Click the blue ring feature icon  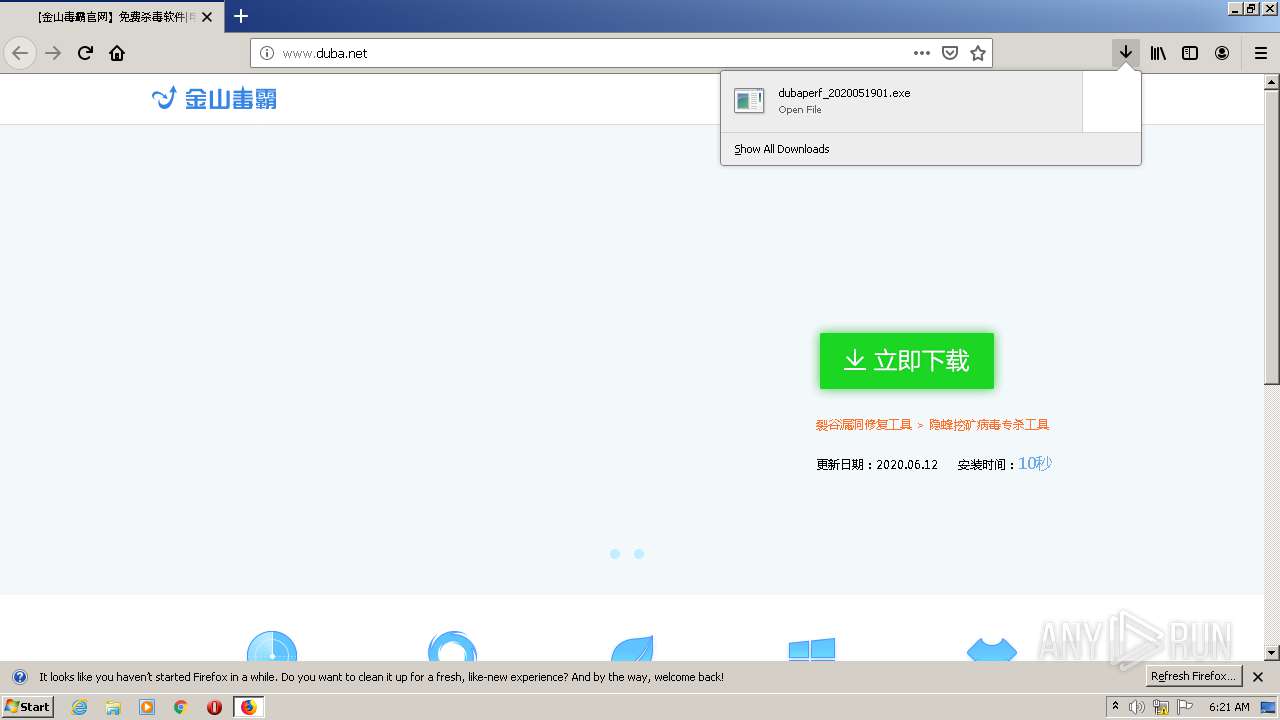tap(452, 646)
